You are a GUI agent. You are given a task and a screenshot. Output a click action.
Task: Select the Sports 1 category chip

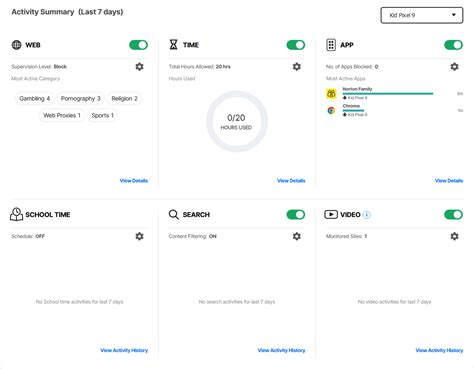103,115
